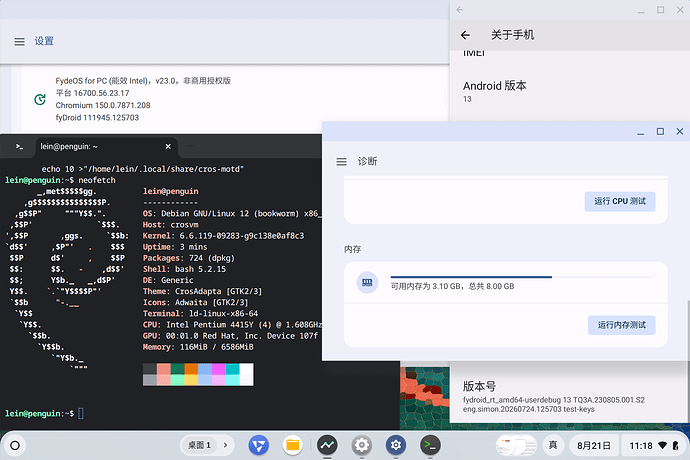
Task: Open calendar from 8月21日 date
Action: coord(594,445)
